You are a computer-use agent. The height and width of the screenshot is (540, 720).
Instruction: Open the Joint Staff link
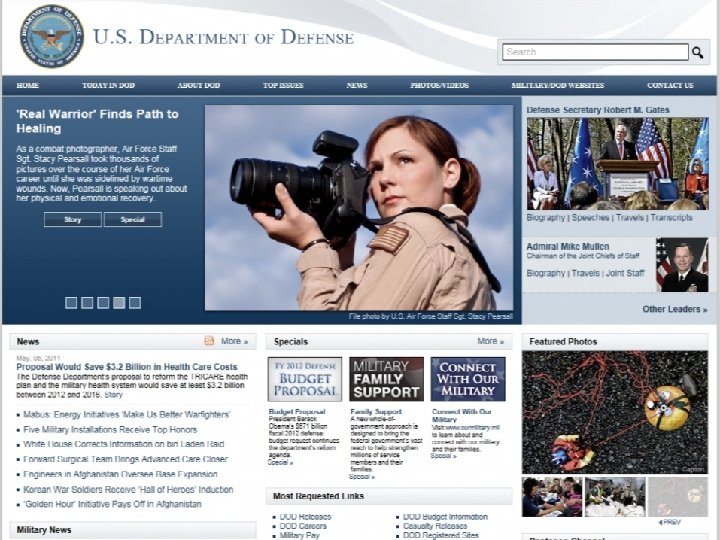tap(625, 273)
